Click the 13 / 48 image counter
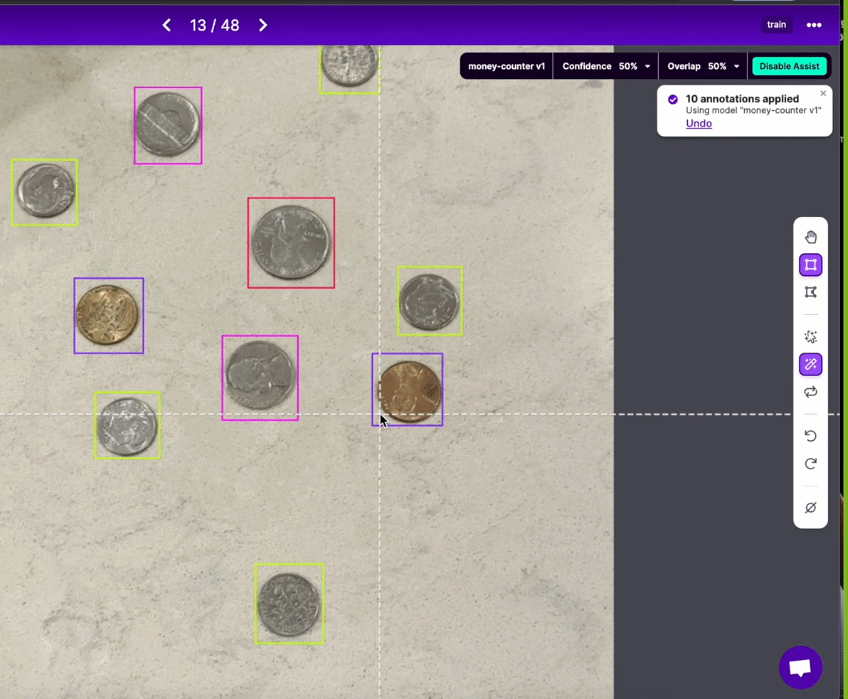Screen dimensions: 848x699 coord(214,25)
